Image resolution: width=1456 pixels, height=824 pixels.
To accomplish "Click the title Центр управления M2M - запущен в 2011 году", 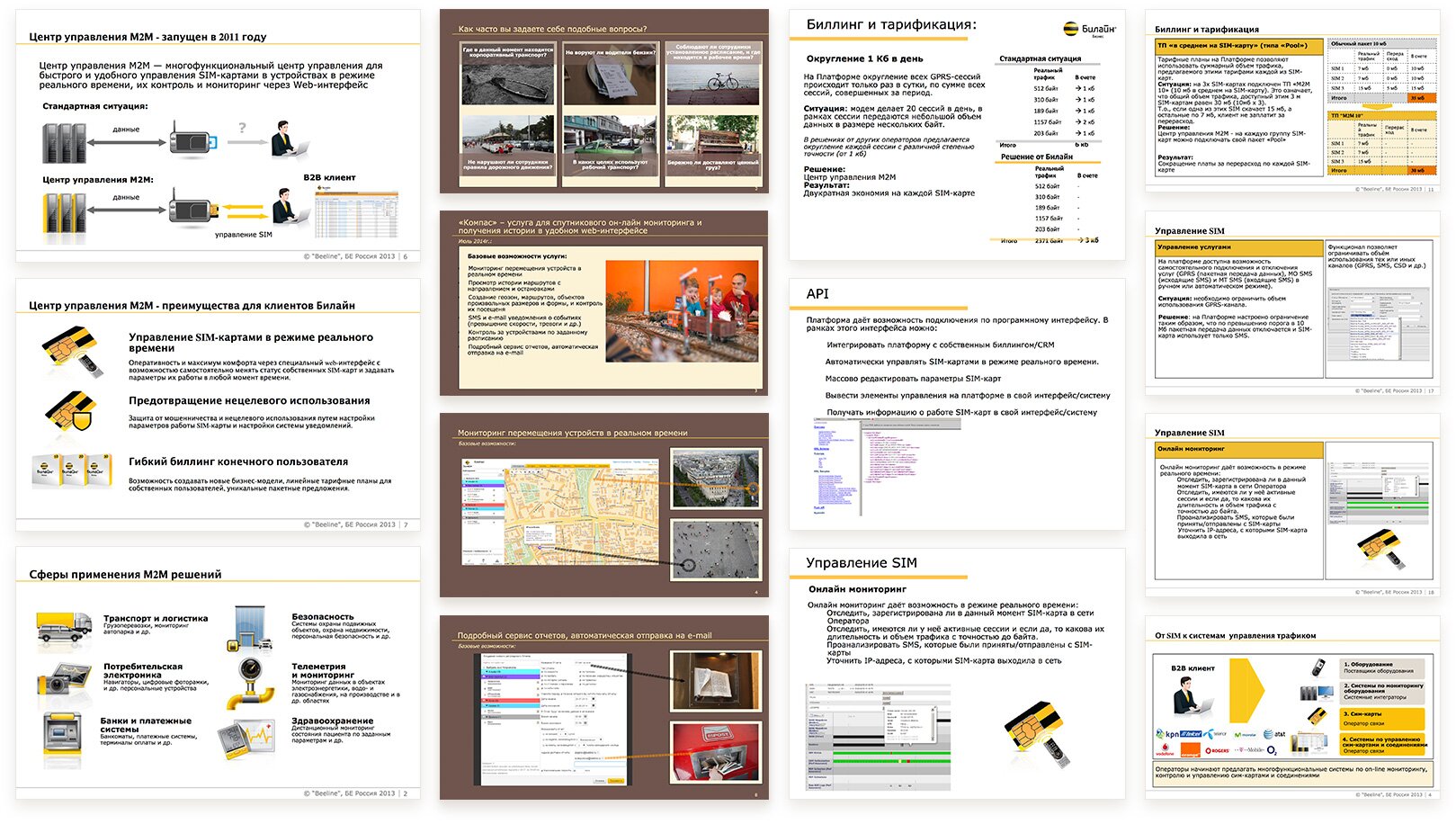I will (x=147, y=37).
